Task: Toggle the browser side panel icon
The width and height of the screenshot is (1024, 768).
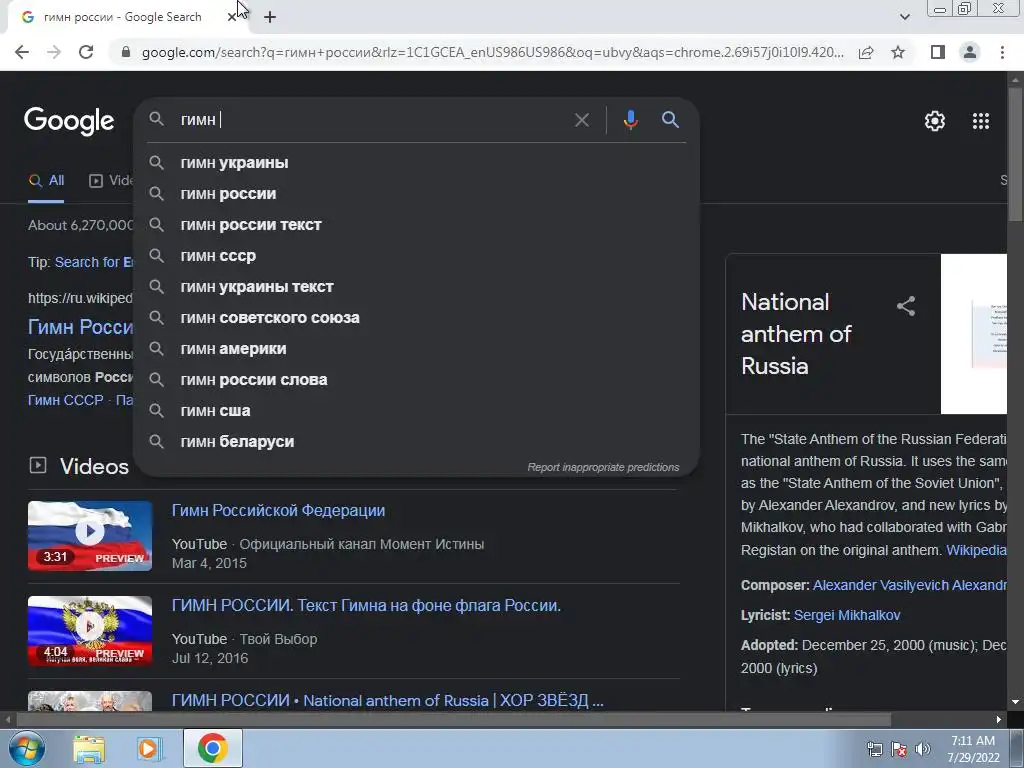Action: (938, 52)
